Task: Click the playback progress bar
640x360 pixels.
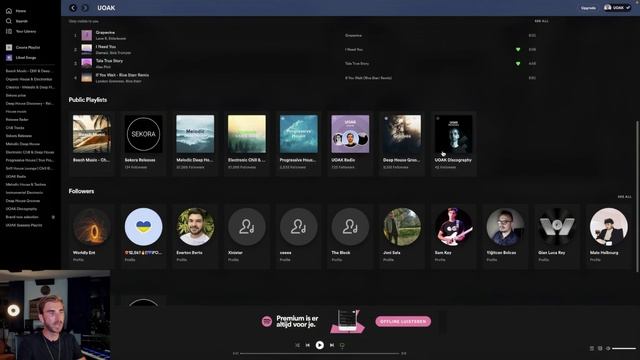Action: coord(320,353)
